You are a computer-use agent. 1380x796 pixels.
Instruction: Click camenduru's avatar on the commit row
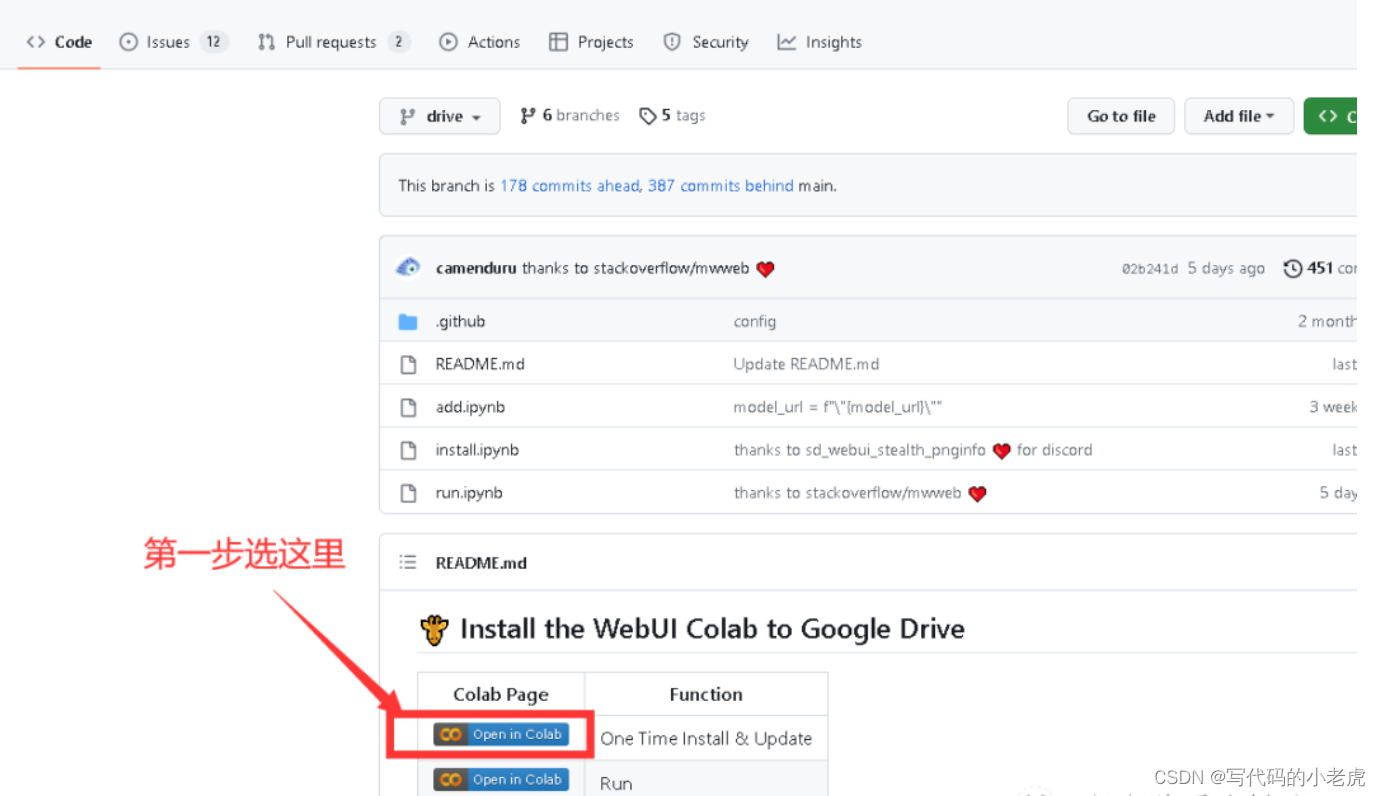(x=408, y=267)
